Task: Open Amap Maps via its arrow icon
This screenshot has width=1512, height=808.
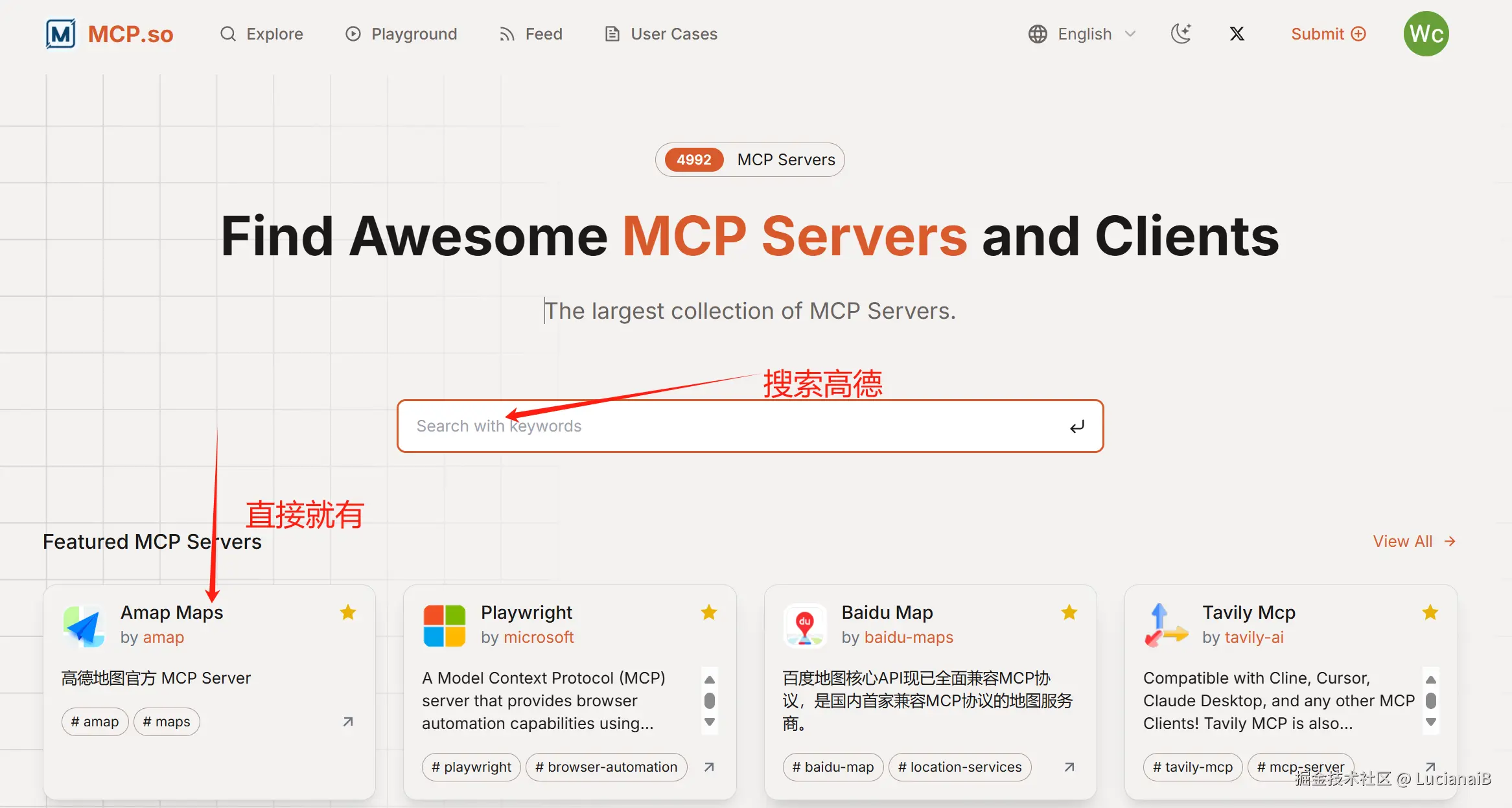Action: click(x=348, y=722)
